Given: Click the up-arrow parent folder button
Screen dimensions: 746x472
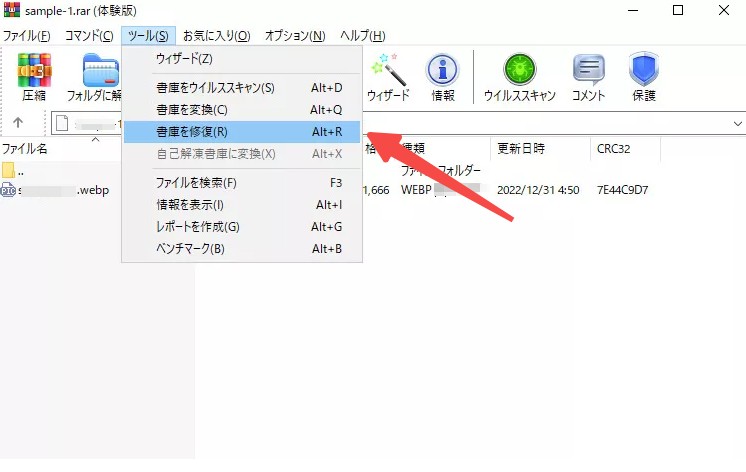Looking at the screenshot, I should click(18, 123).
